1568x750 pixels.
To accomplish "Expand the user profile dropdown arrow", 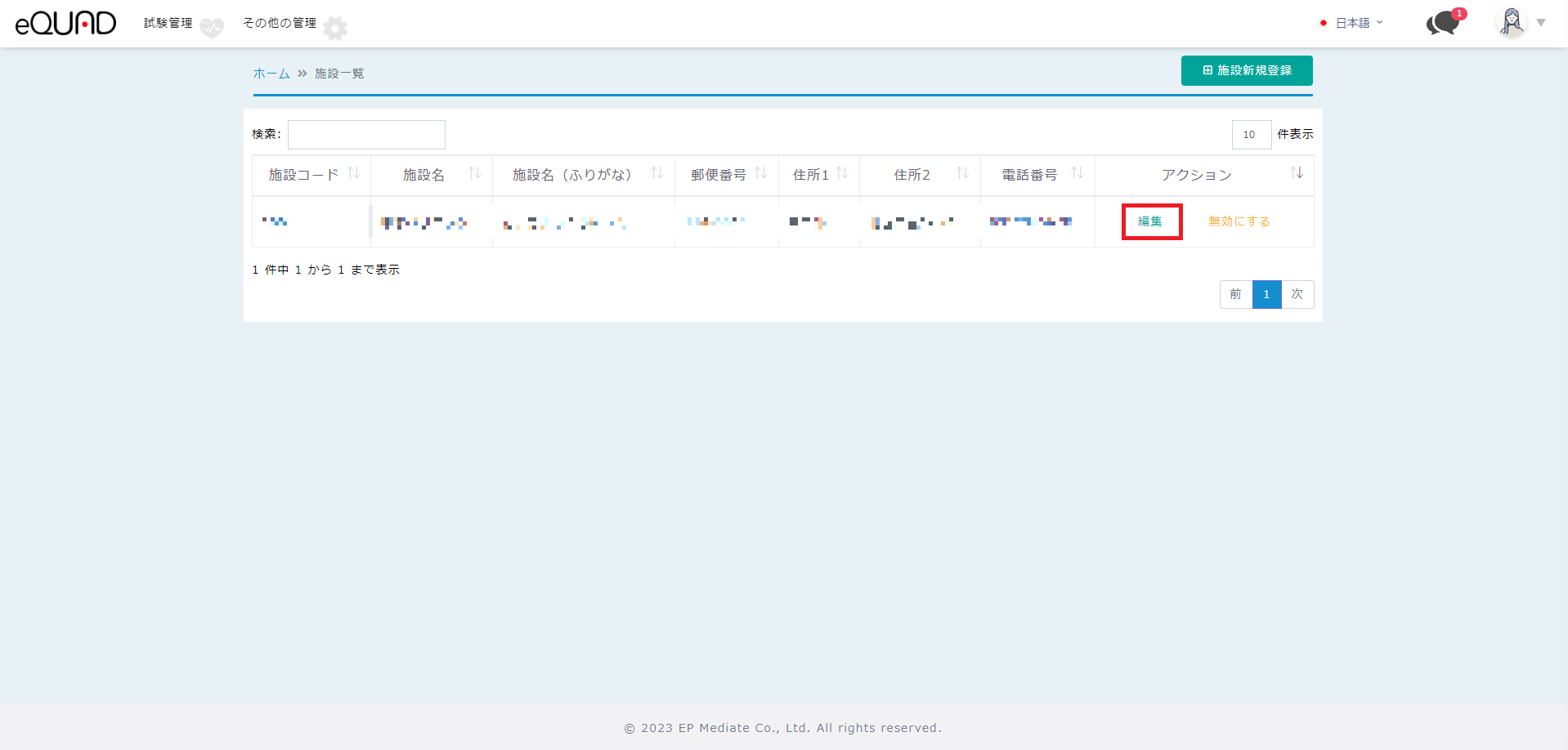I will click(x=1541, y=23).
